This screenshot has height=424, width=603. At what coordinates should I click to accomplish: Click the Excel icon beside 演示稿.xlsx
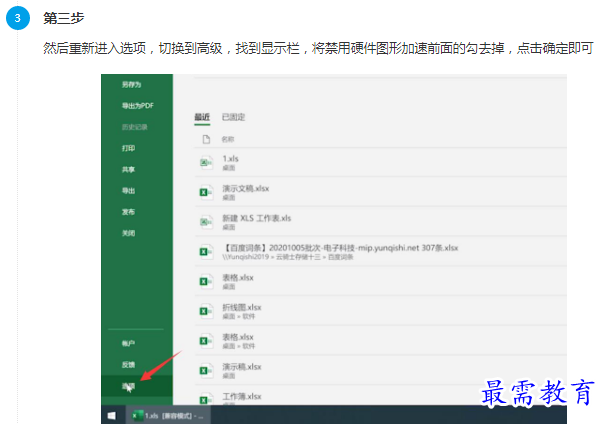pos(206,371)
